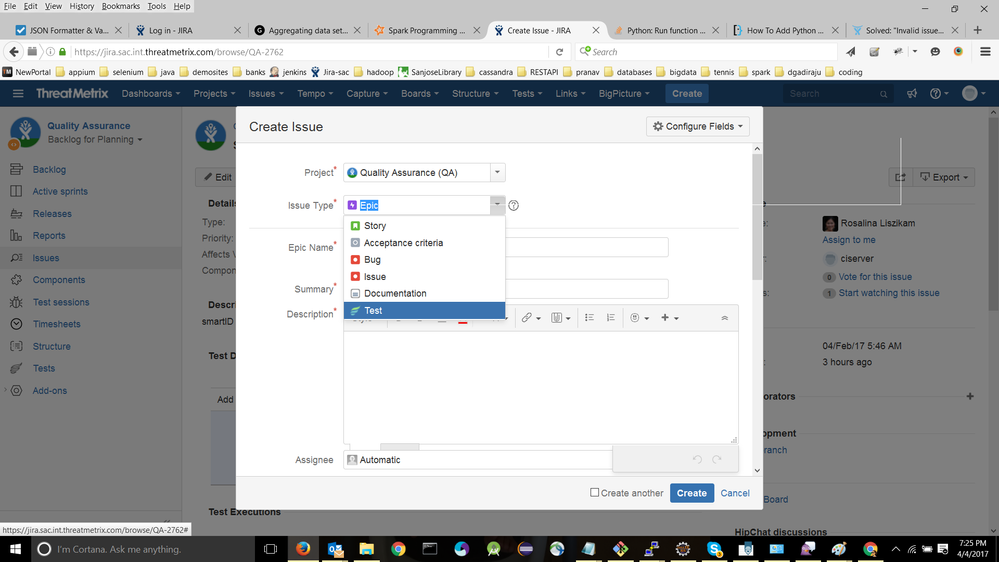Screen dimensions: 999x562
Task: Click Start watching this issue
Action: tap(889, 293)
